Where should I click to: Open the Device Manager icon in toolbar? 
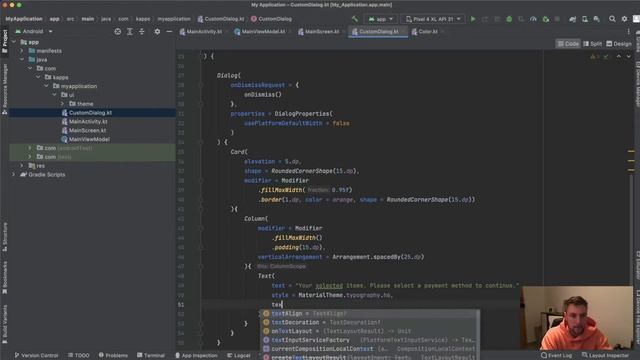click(584, 19)
